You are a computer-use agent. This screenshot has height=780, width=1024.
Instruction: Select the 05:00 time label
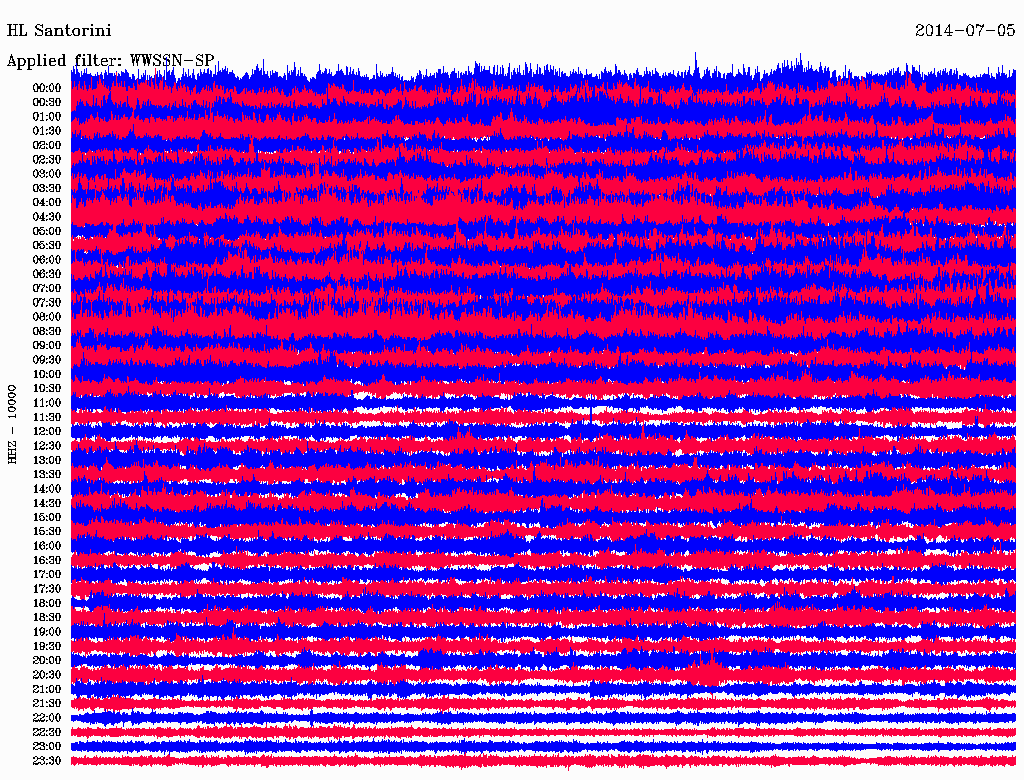(47, 231)
